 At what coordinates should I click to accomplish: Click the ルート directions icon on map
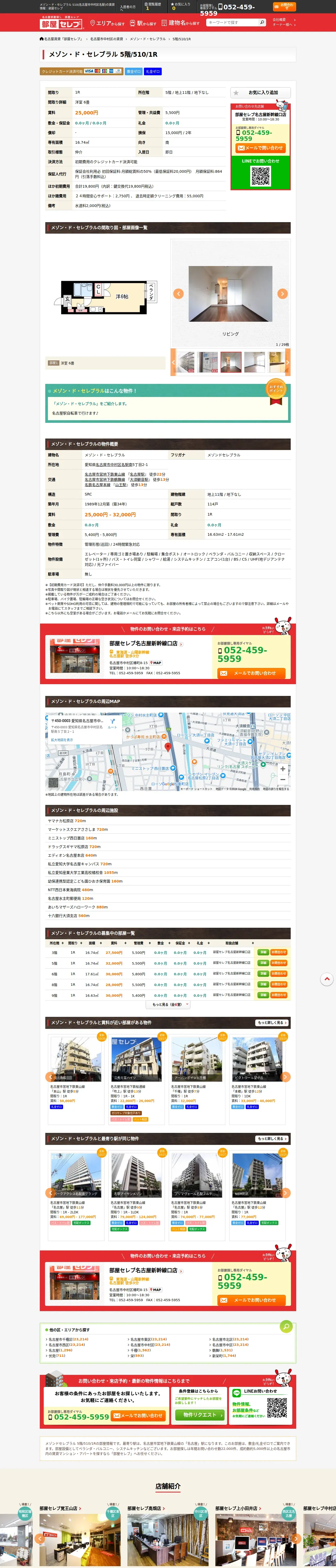click(x=112, y=723)
